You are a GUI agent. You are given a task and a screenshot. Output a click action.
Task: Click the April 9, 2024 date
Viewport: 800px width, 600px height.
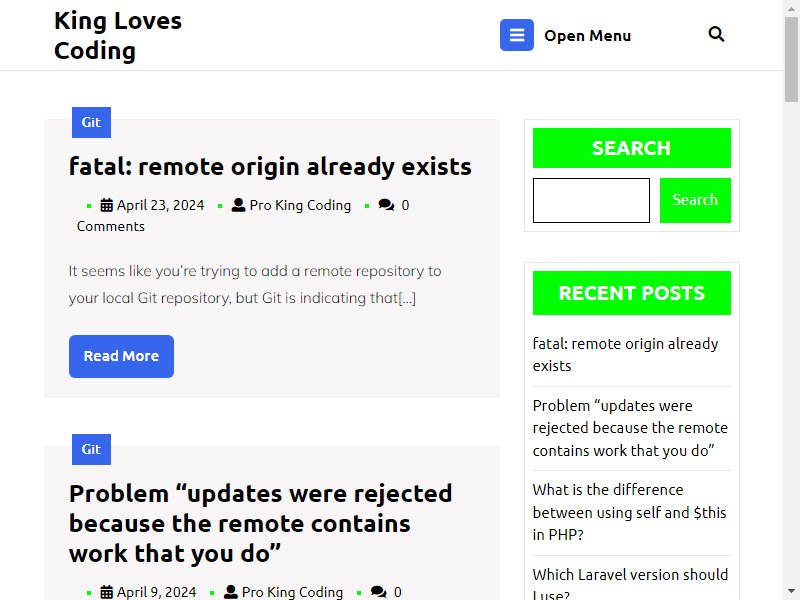(156, 592)
